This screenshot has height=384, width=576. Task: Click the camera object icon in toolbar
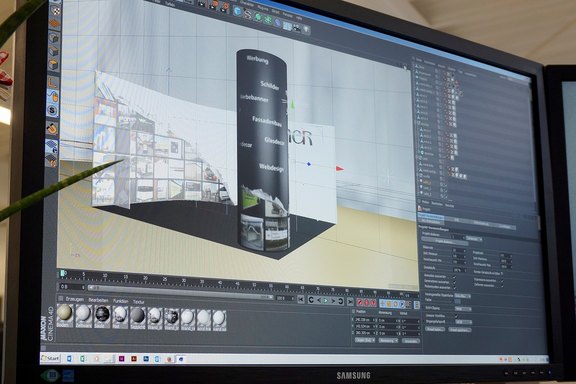point(296,28)
